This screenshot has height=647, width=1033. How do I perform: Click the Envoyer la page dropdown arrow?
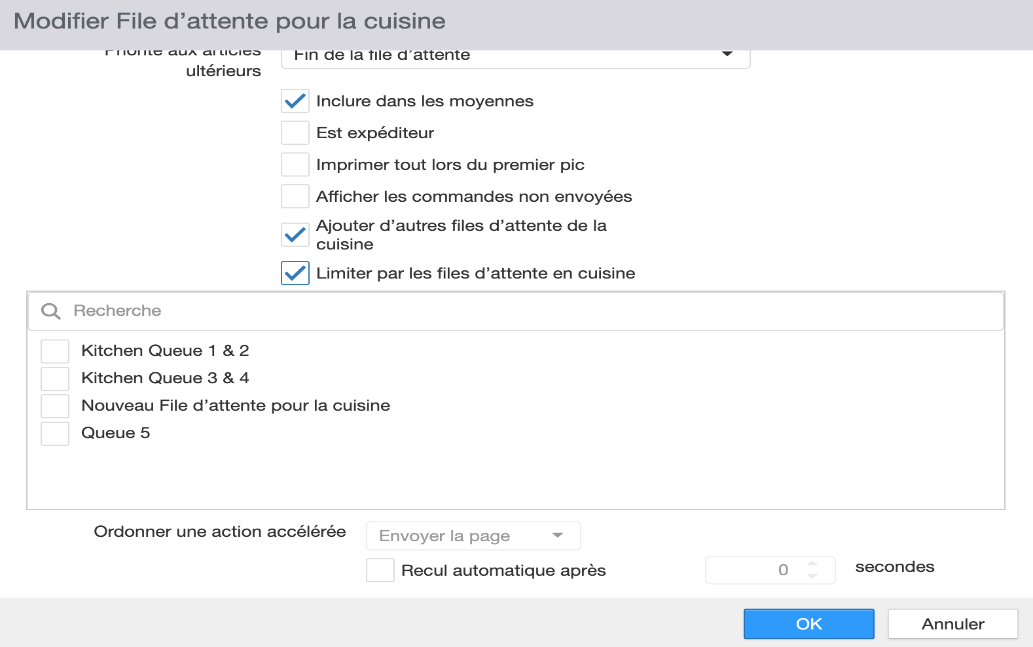coord(557,535)
